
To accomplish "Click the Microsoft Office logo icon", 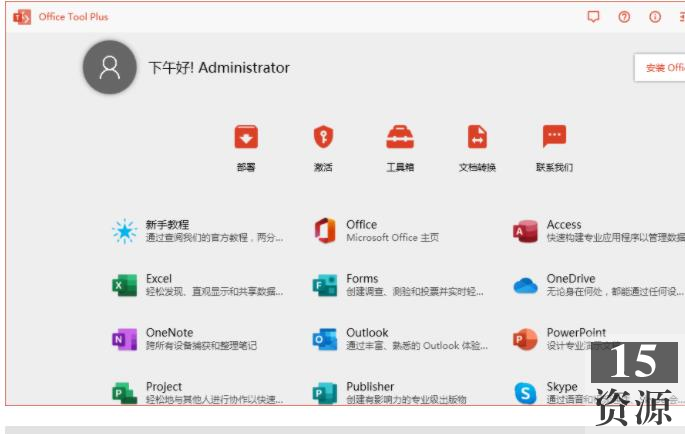I will click(325, 230).
